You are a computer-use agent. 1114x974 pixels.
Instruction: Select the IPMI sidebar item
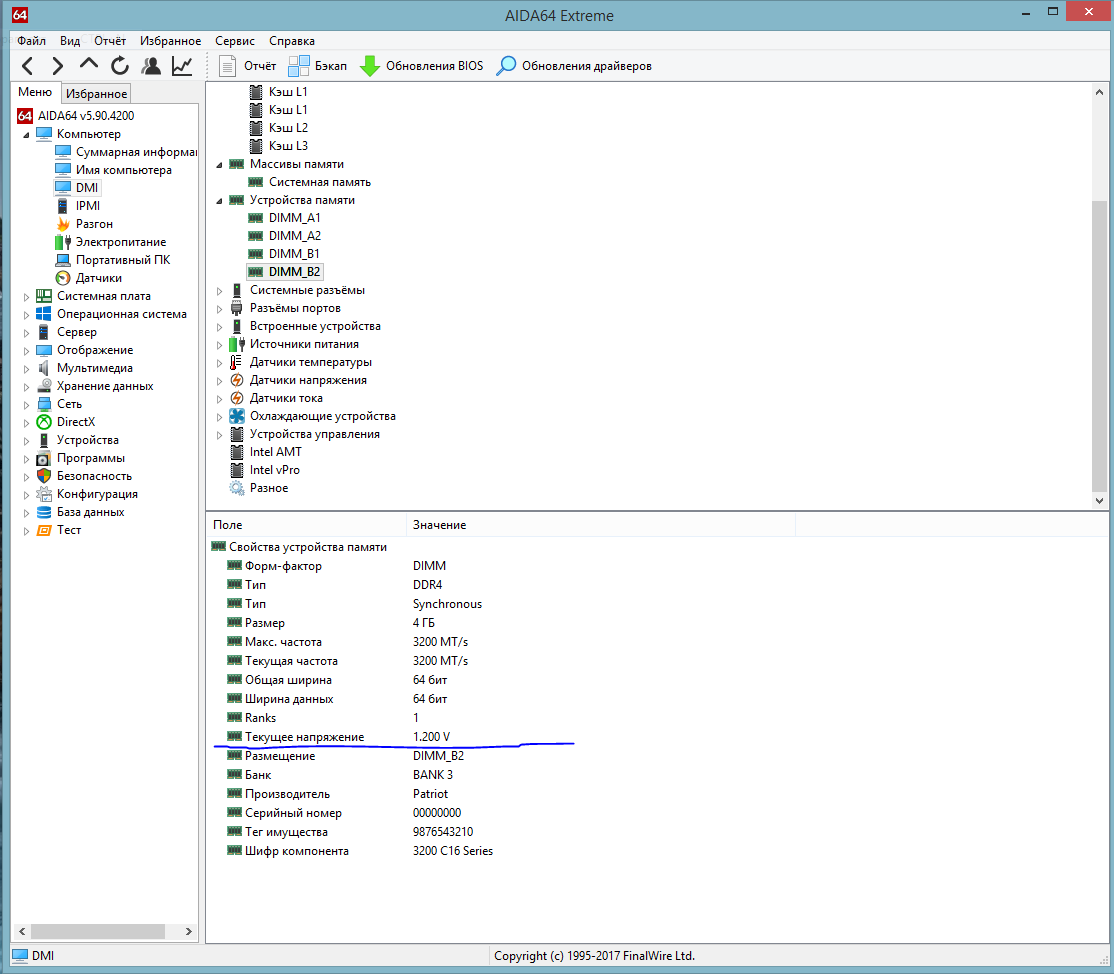(78, 206)
